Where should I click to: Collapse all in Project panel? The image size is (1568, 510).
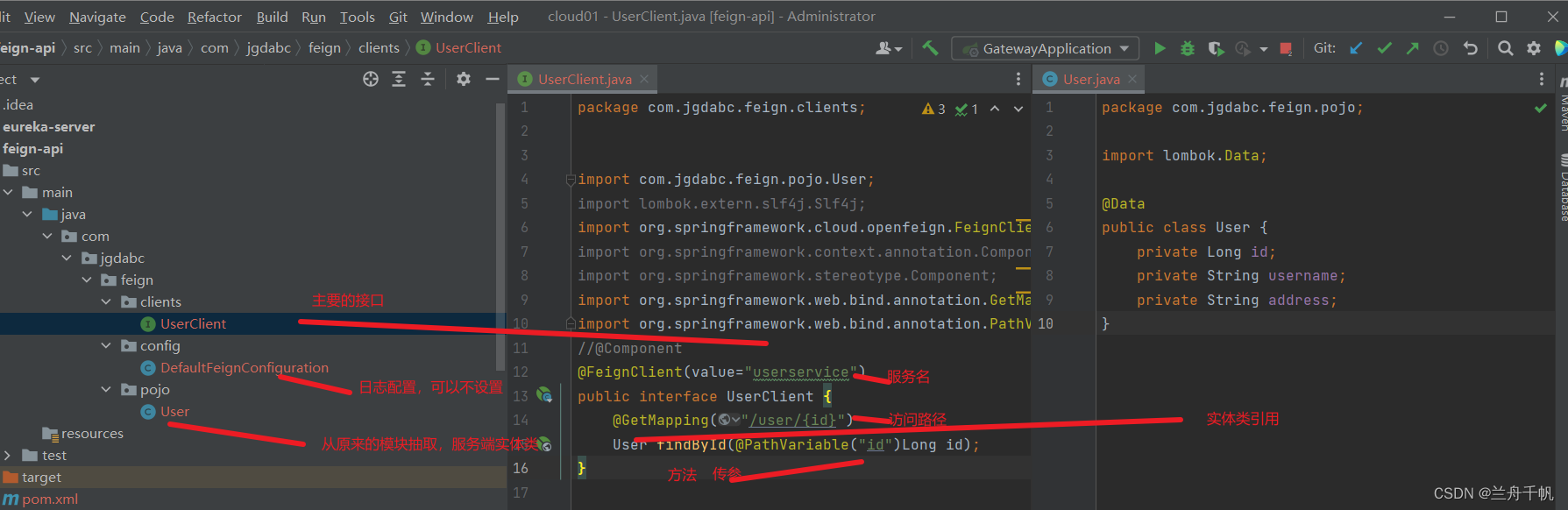(428, 79)
